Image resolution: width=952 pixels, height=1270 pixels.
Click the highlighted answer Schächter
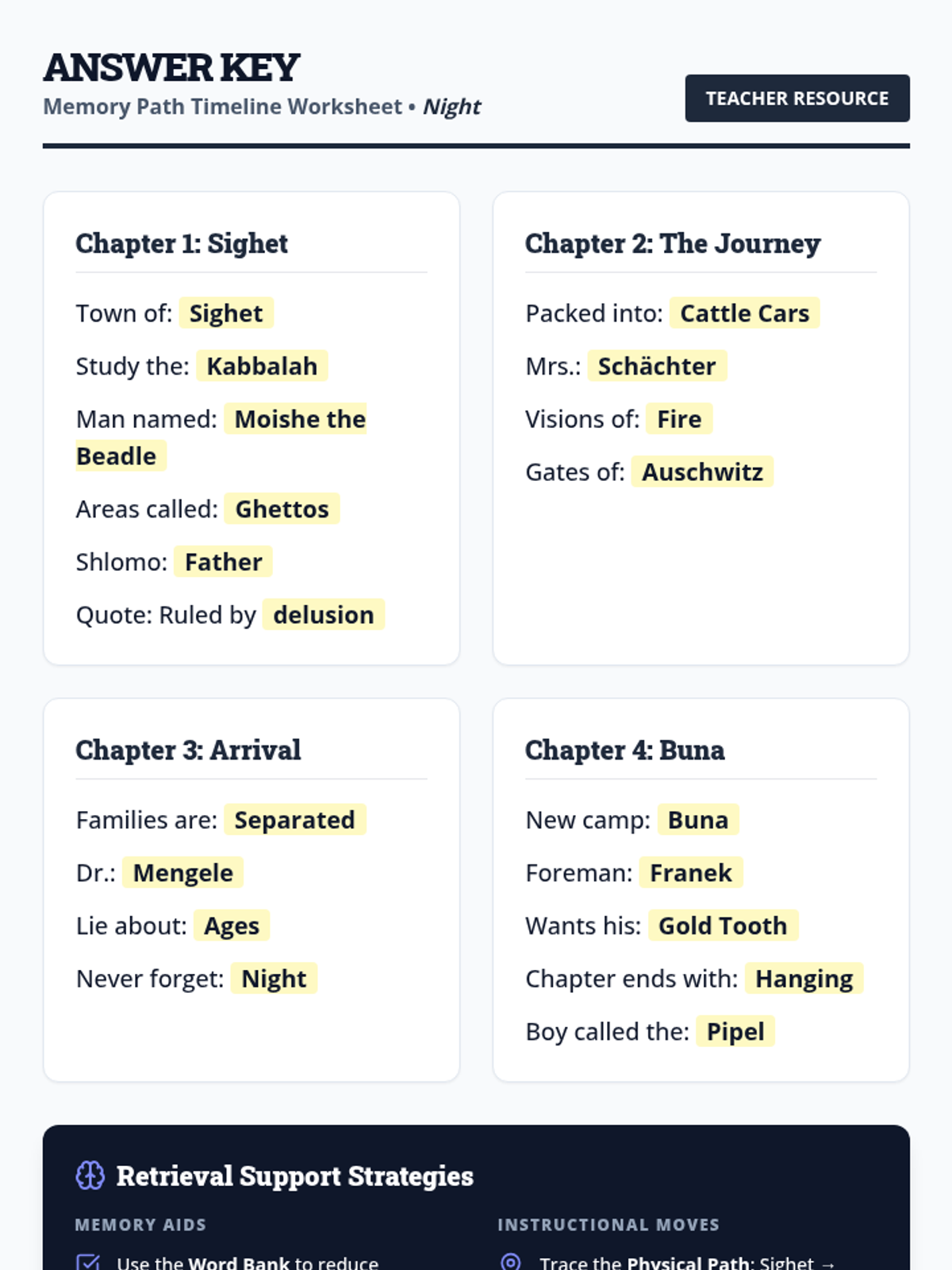coord(657,366)
